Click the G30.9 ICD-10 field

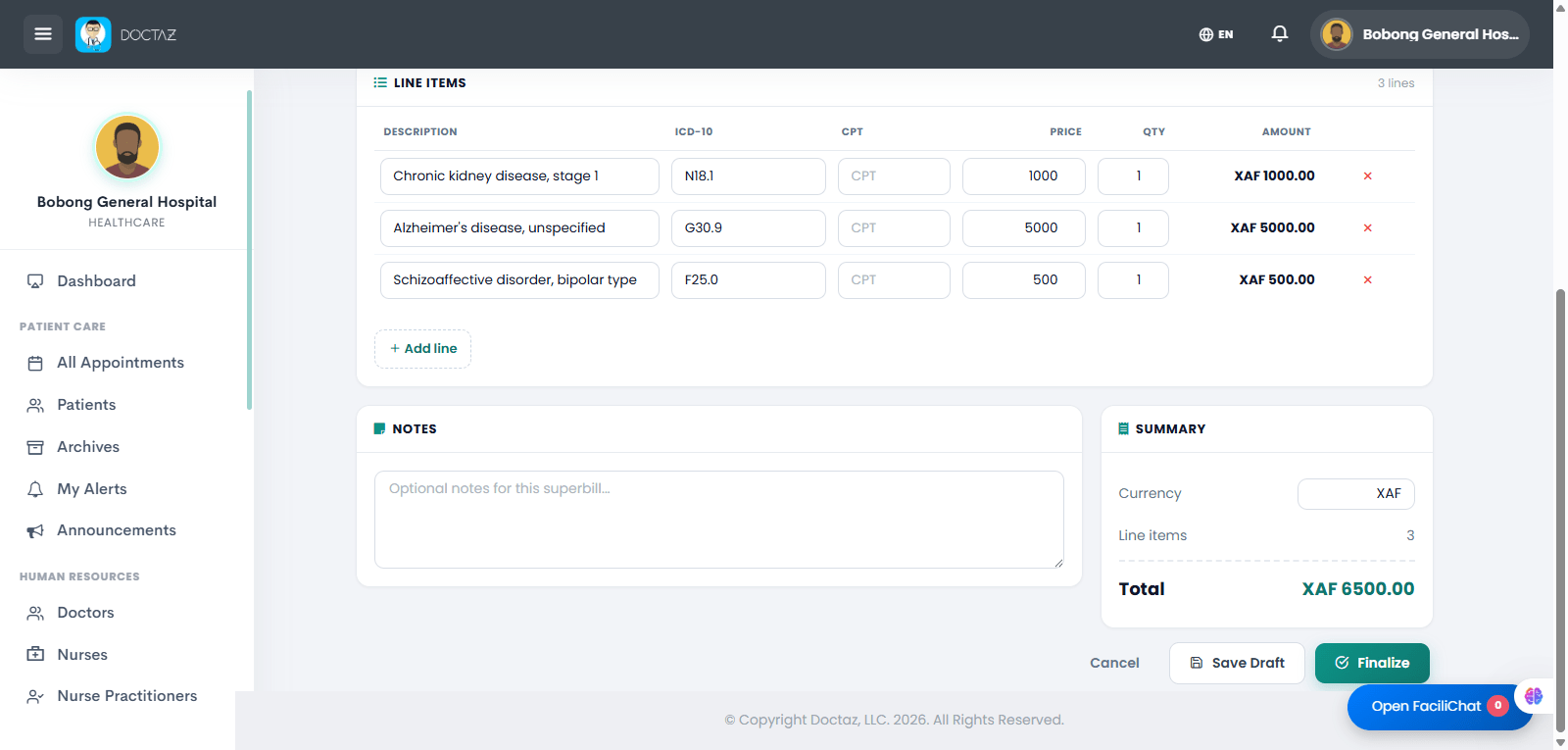click(749, 228)
